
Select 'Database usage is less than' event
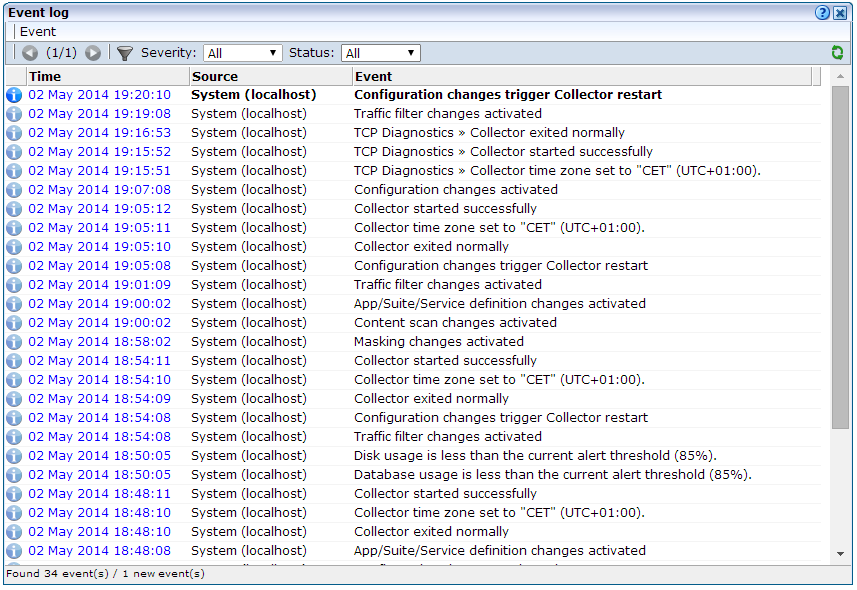[x=553, y=475]
